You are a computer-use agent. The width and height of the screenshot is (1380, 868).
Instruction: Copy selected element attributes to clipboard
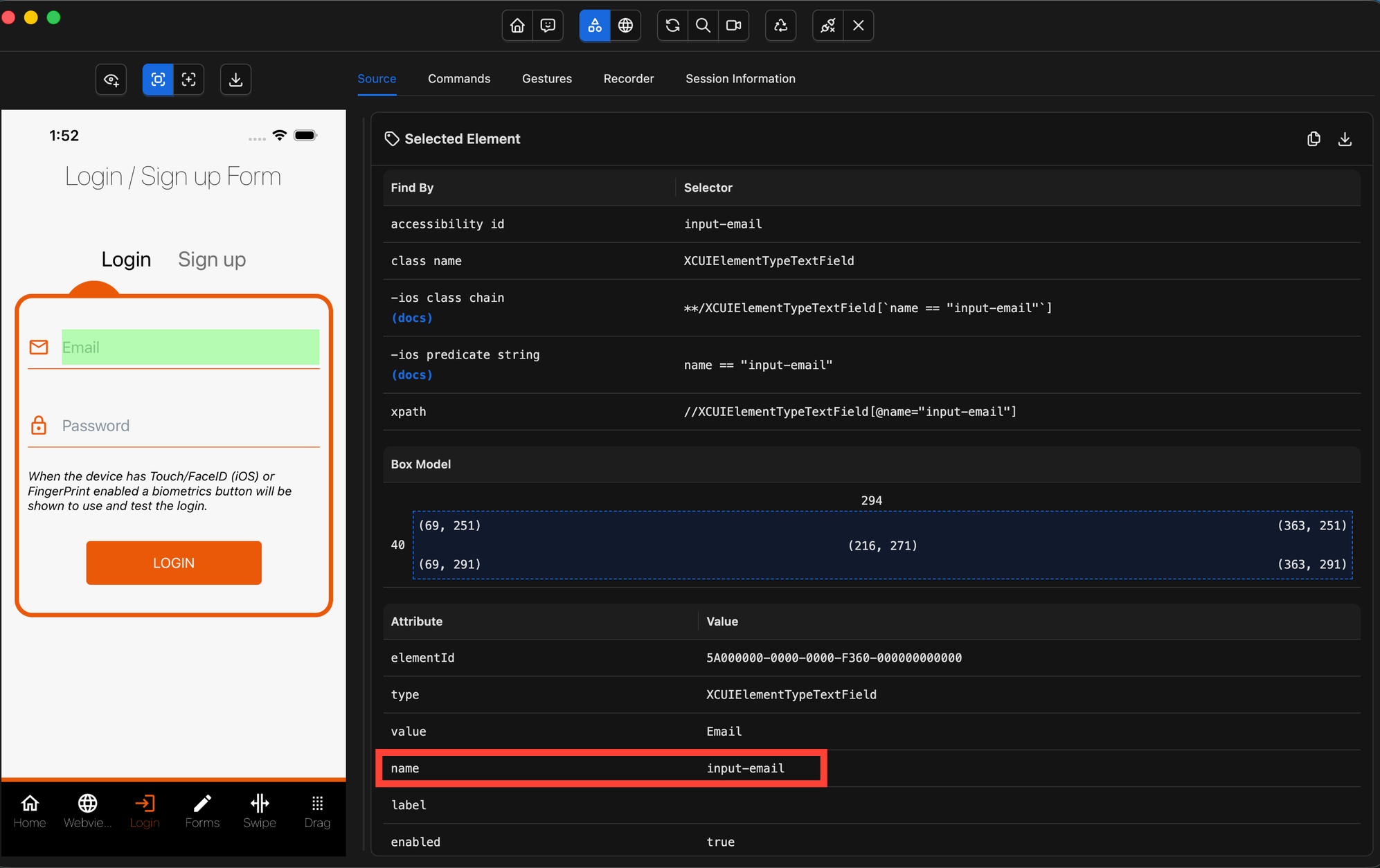coord(1314,139)
